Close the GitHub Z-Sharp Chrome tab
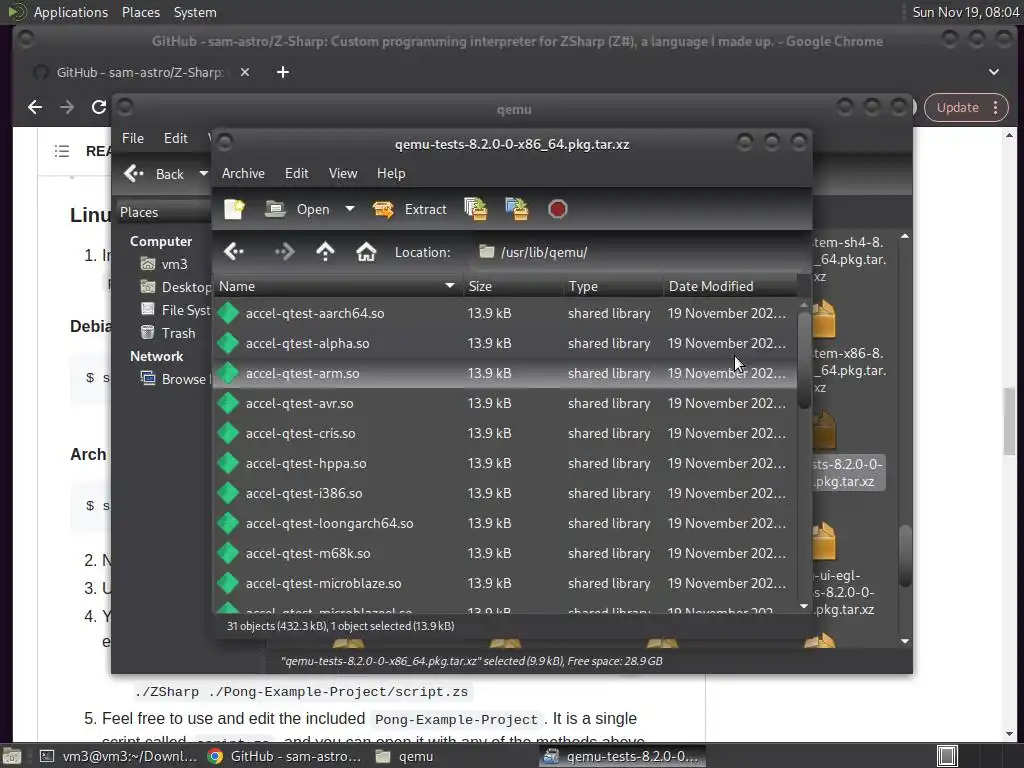This screenshot has height=768, width=1024. (x=245, y=72)
